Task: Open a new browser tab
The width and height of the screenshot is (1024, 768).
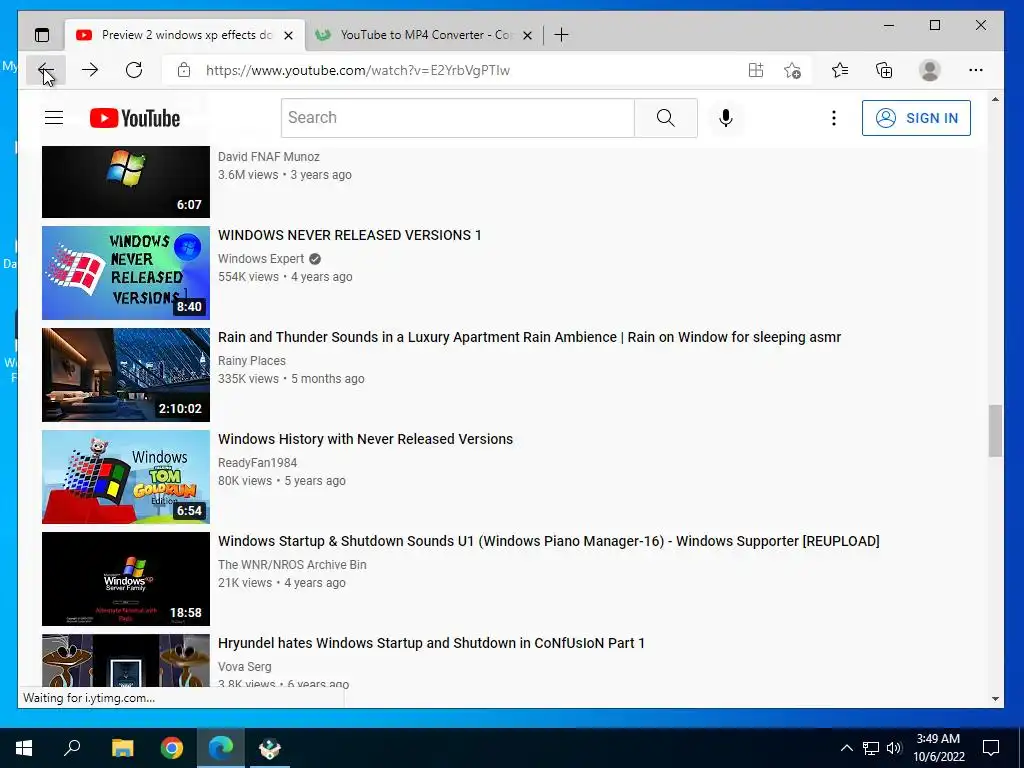Action: coord(561,35)
